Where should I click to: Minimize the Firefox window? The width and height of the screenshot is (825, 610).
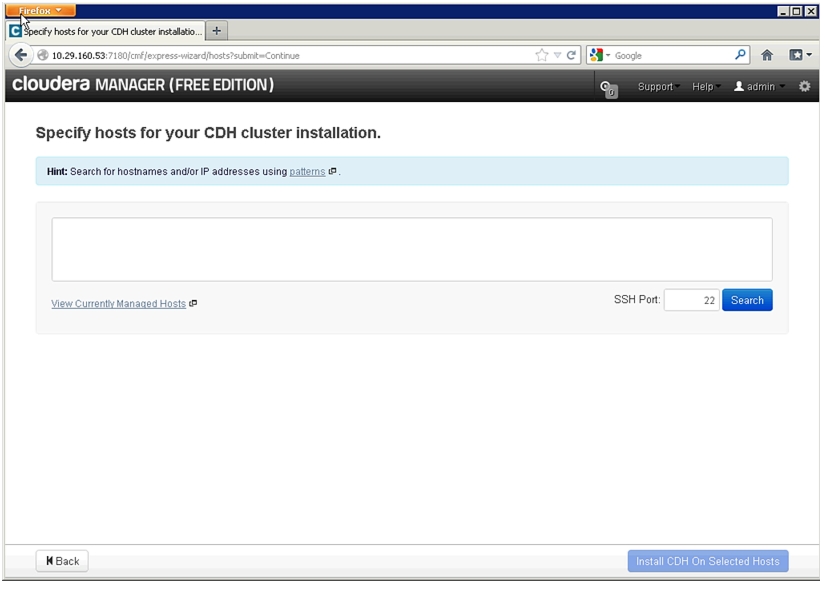click(783, 11)
